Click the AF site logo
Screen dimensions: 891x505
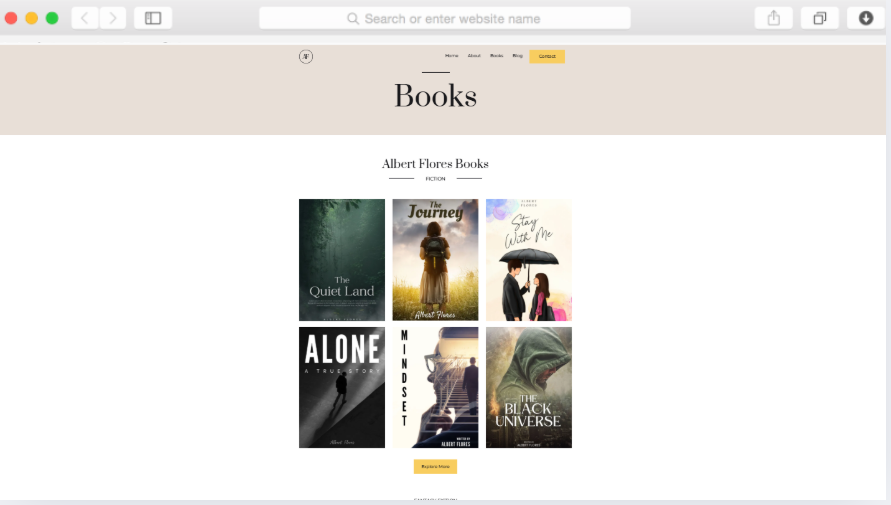point(306,56)
